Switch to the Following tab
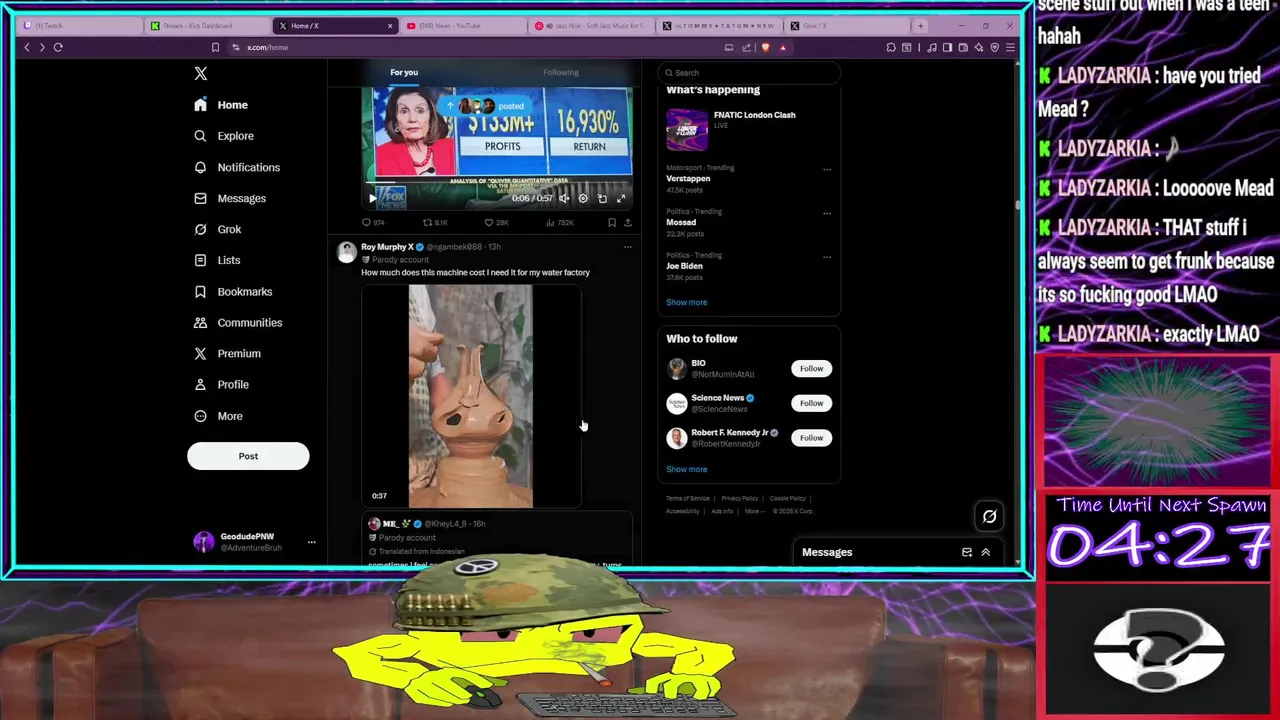Viewport: 1280px width, 720px height. coord(561,72)
